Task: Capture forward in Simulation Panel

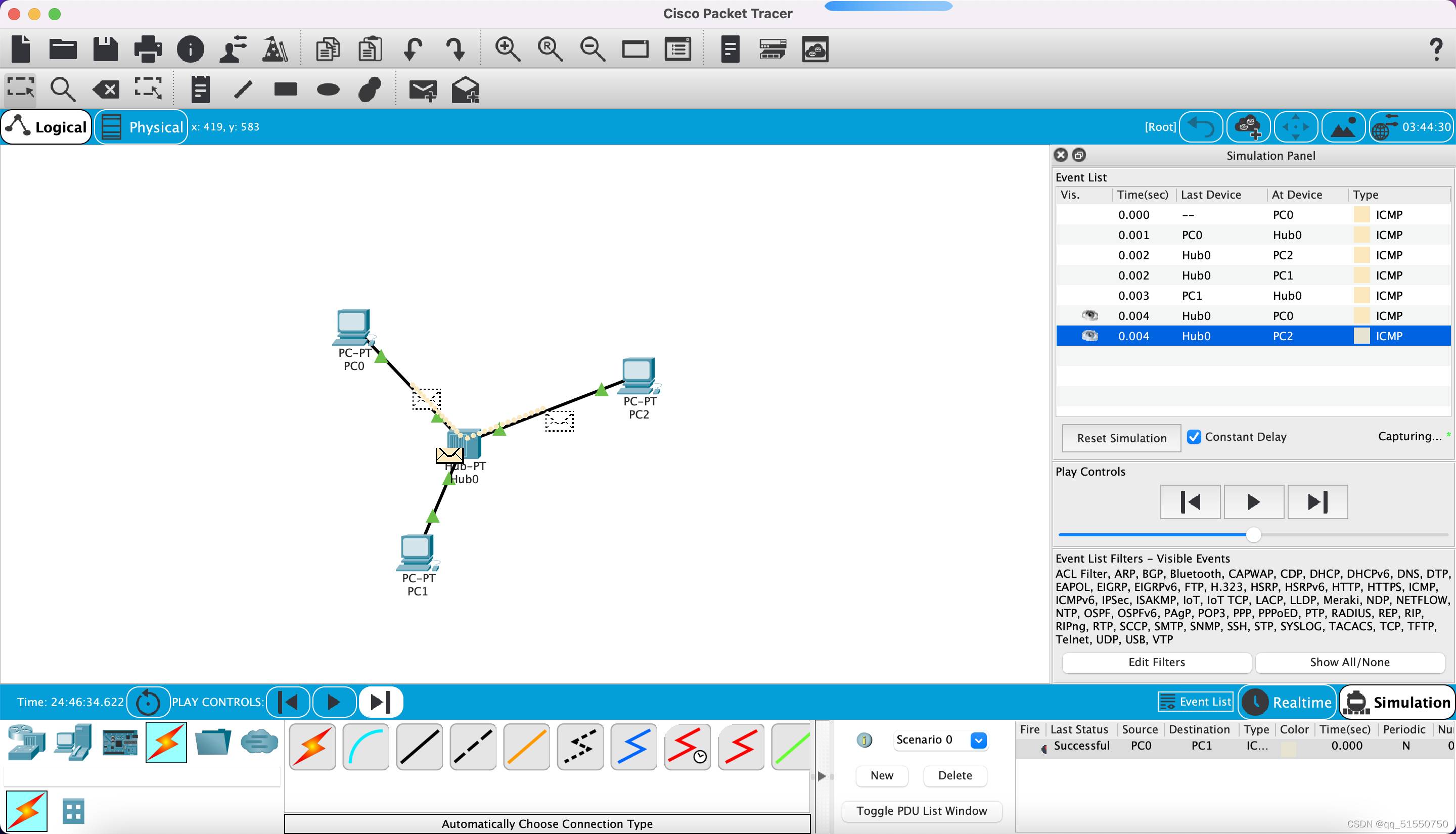Action: click(1317, 502)
